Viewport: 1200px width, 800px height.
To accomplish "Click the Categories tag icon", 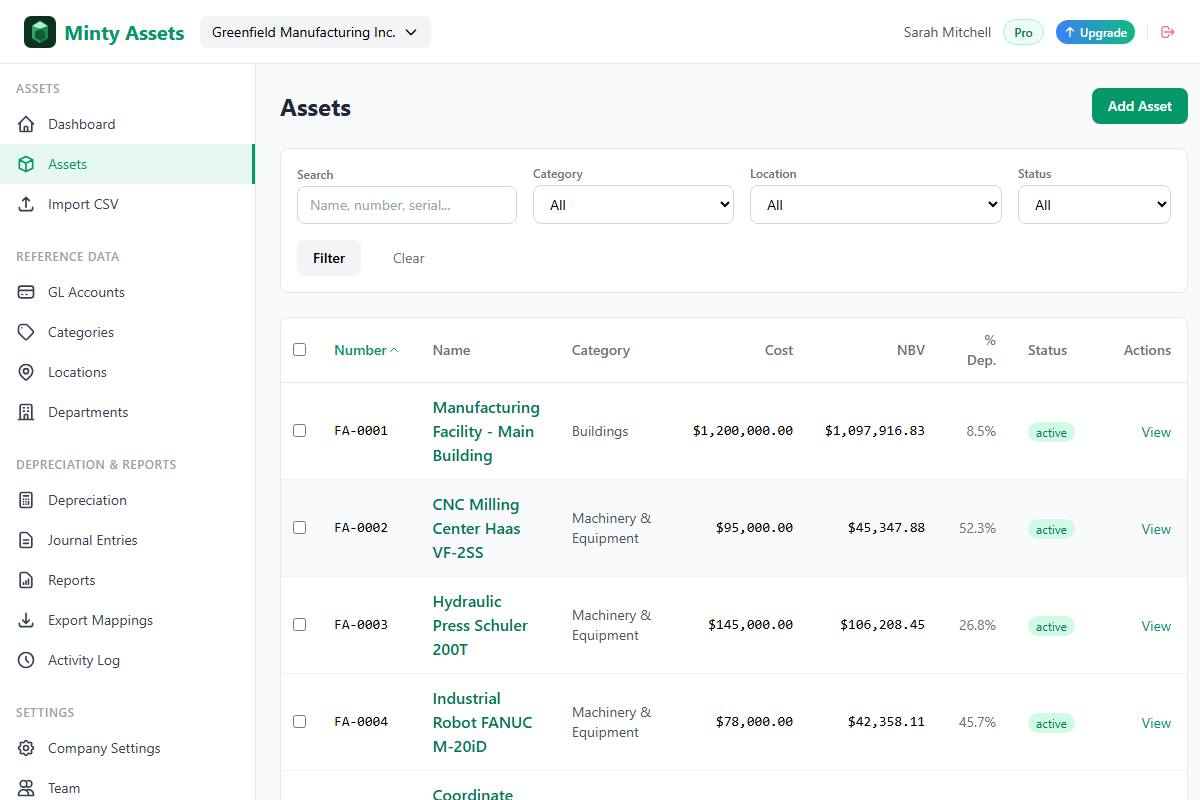I will point(27,332).
